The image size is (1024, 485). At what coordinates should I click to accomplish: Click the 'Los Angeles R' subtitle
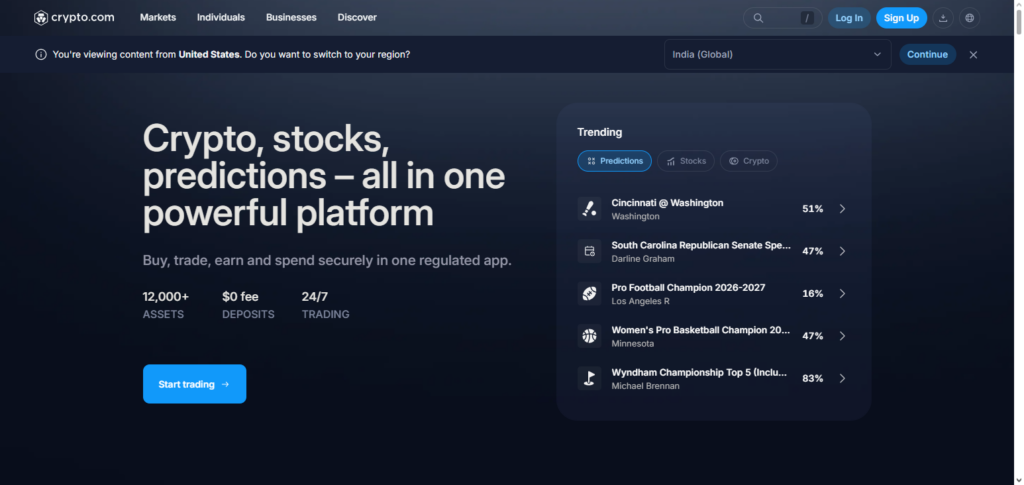[640, 302]
